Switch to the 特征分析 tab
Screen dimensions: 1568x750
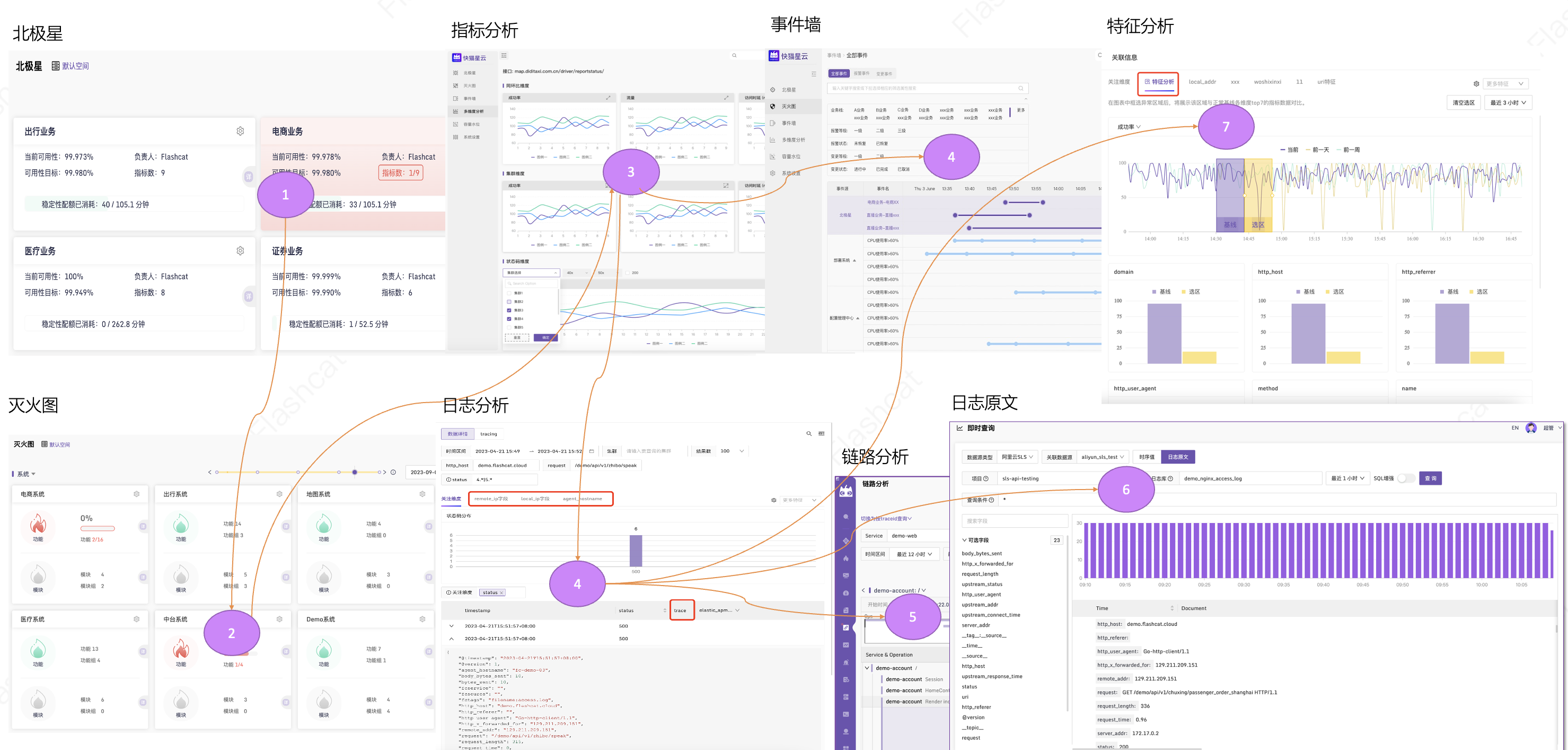(1159, 82)
